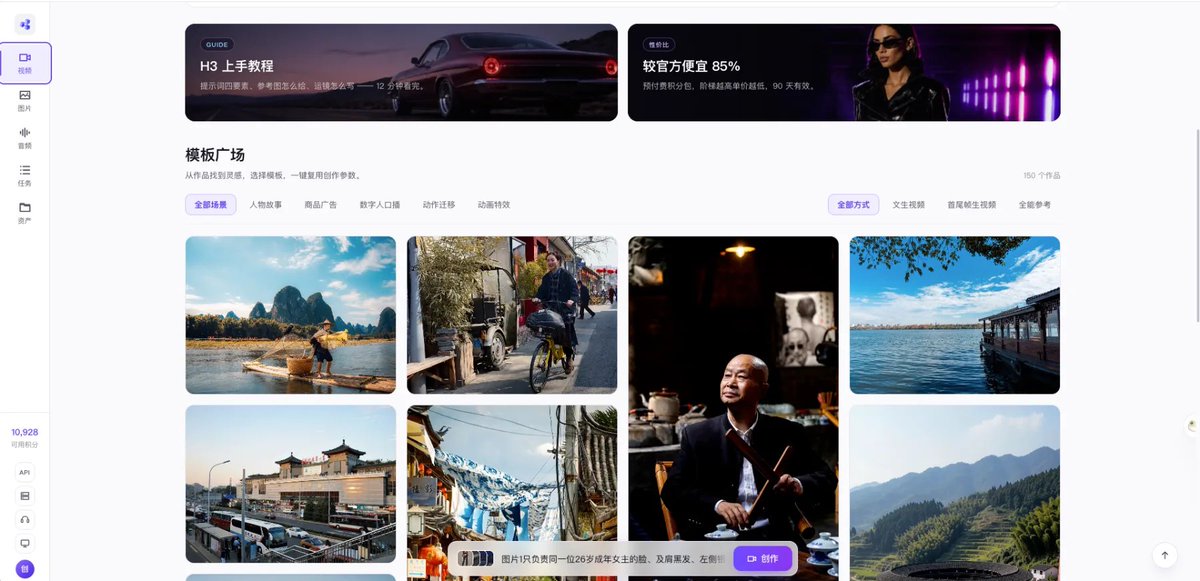
Task: Click the monitor icon in the sidebar
Action: 25,544
